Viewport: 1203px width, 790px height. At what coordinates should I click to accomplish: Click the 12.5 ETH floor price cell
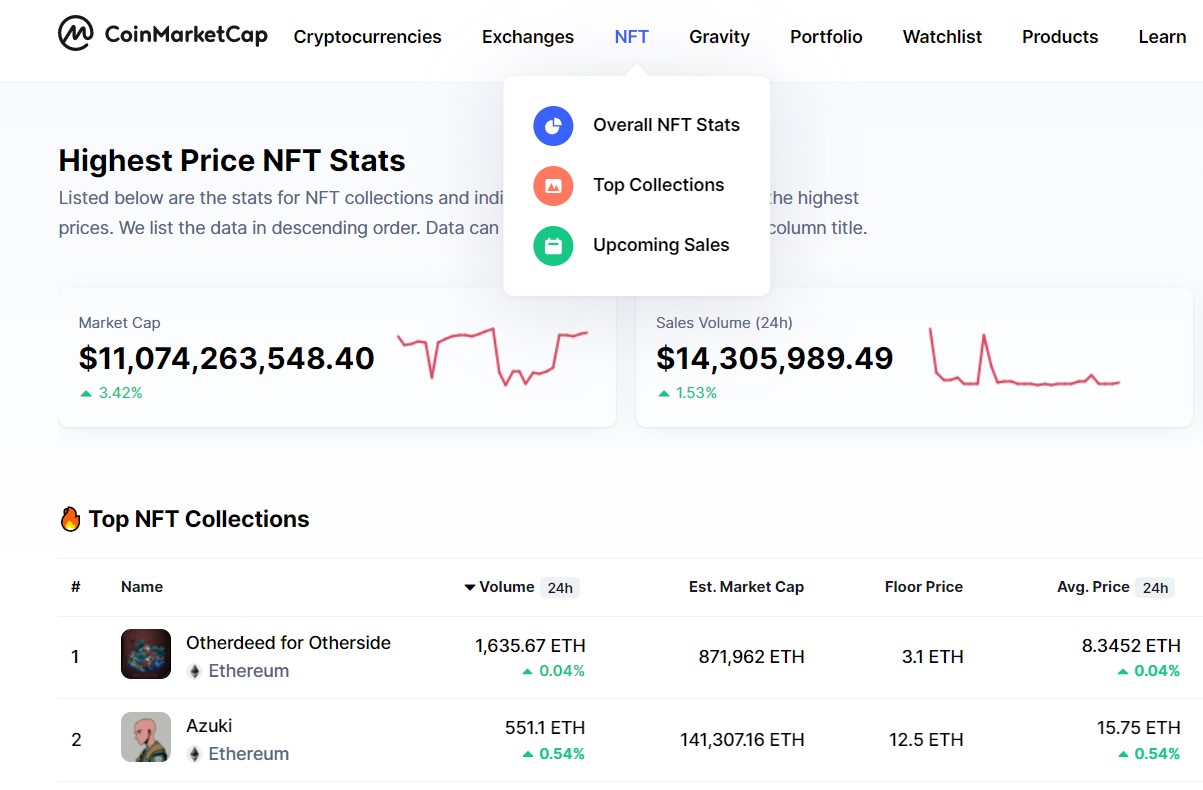pos(926,740)
